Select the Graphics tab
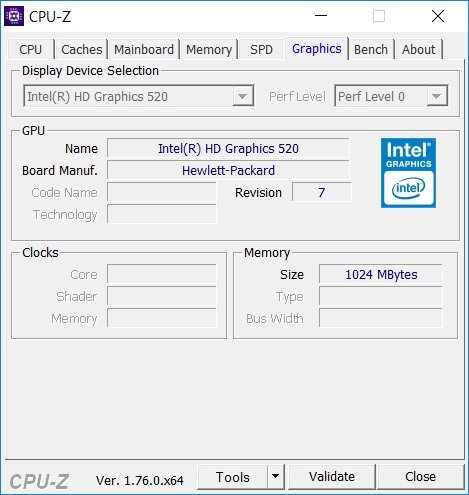This screenshot has height=495, width=469. [317, 49]
